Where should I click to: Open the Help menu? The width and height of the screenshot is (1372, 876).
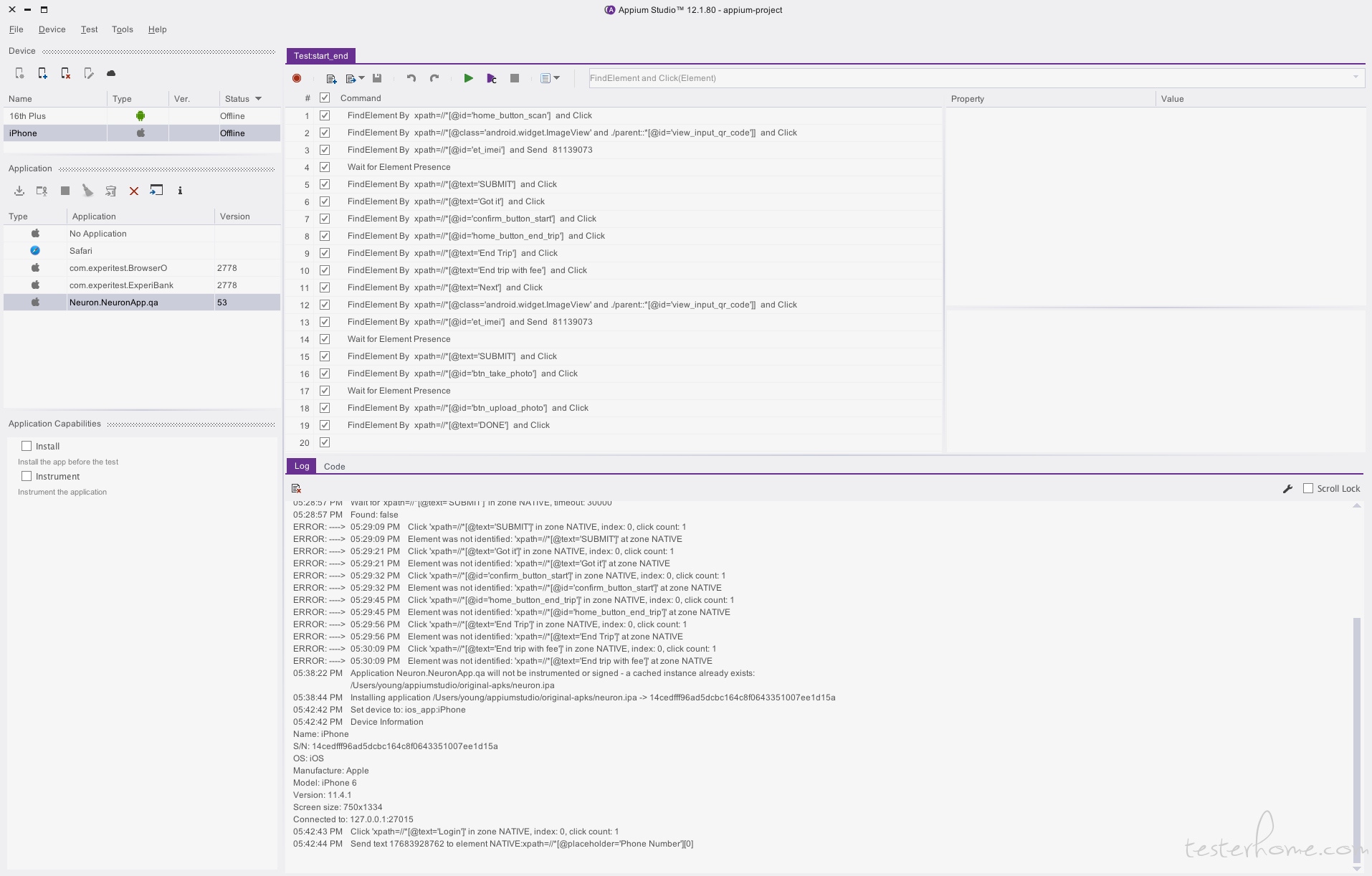(157, 29)
